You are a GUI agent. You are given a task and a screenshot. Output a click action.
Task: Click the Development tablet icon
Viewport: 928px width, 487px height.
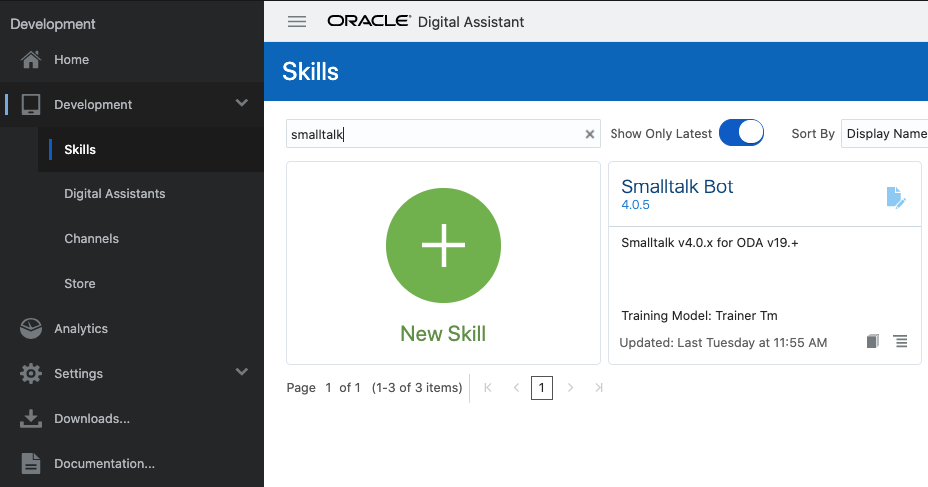pyautogui.click(x=31, y=105)
